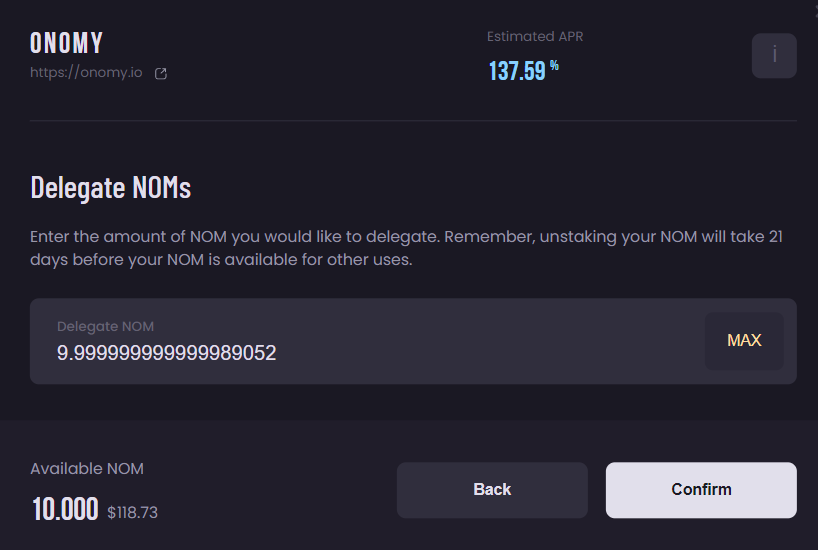Viewport: 818px width, 550px height.
Task: Select the Estimated APR label
Action: pos(535,37)
